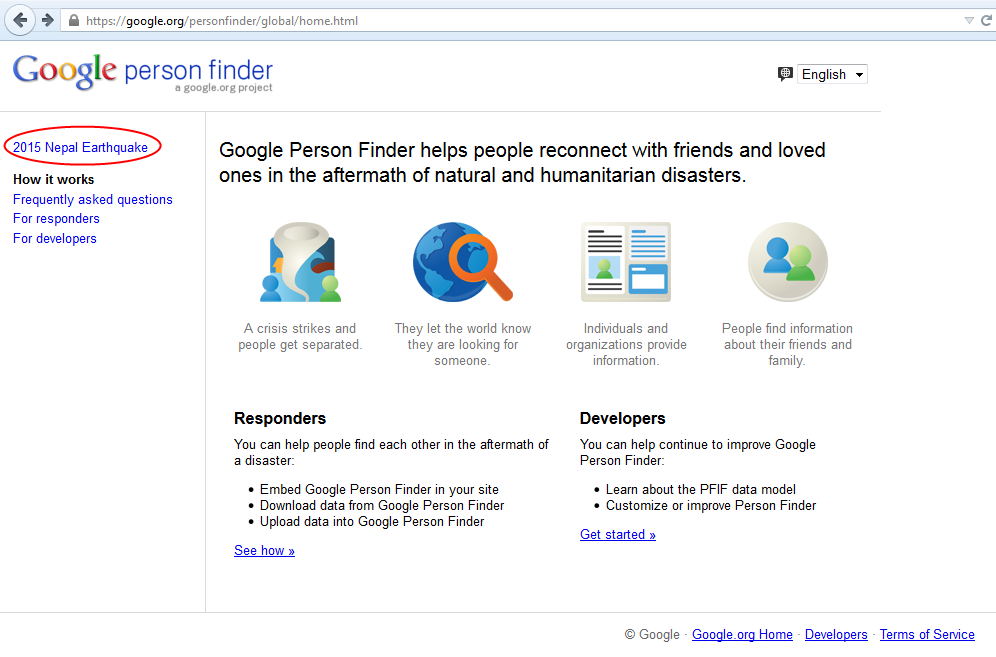
Task: Open Frequently asked questions in sidebar
Action: (93, 200)
